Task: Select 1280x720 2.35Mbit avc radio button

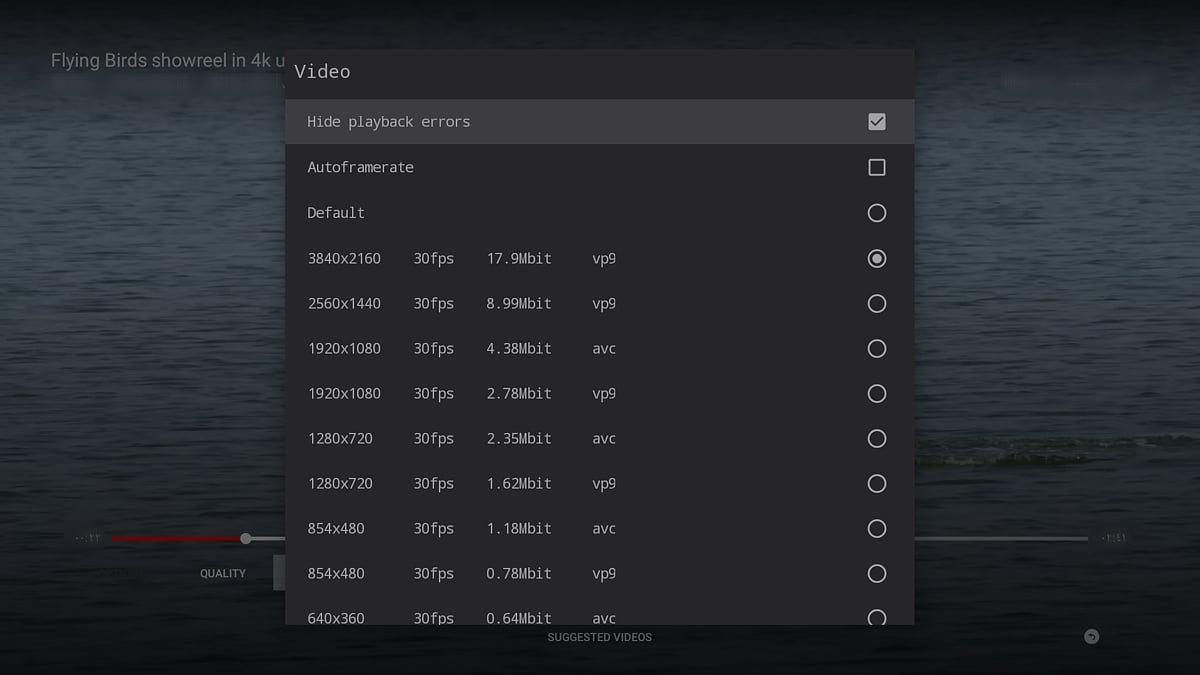Action: pos(877,438)
